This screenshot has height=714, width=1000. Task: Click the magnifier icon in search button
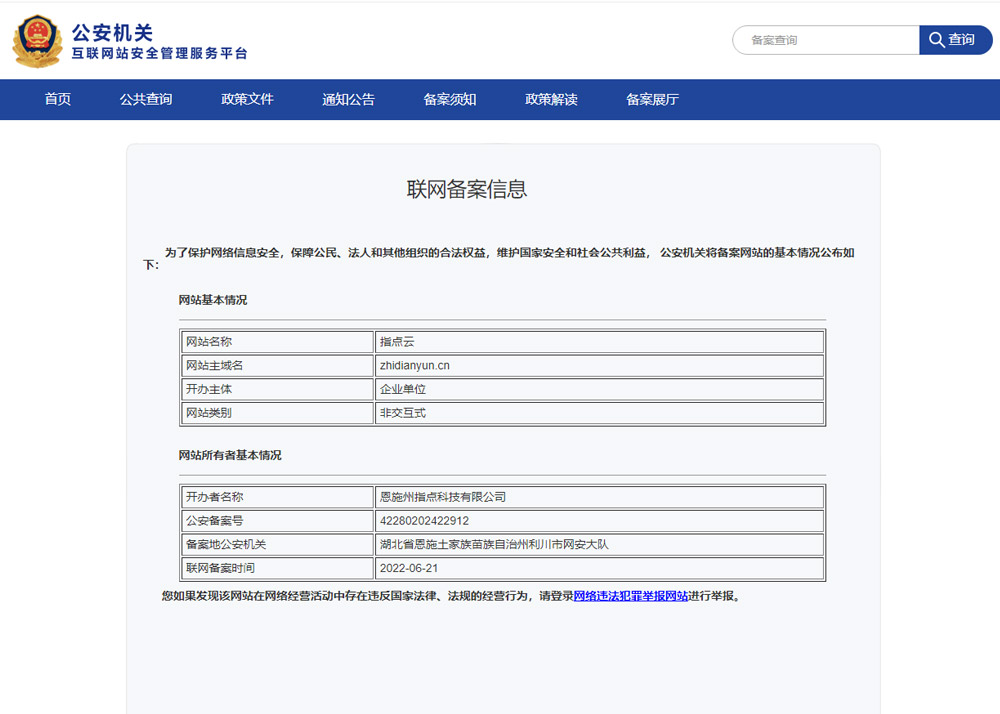tap(936, 40)
